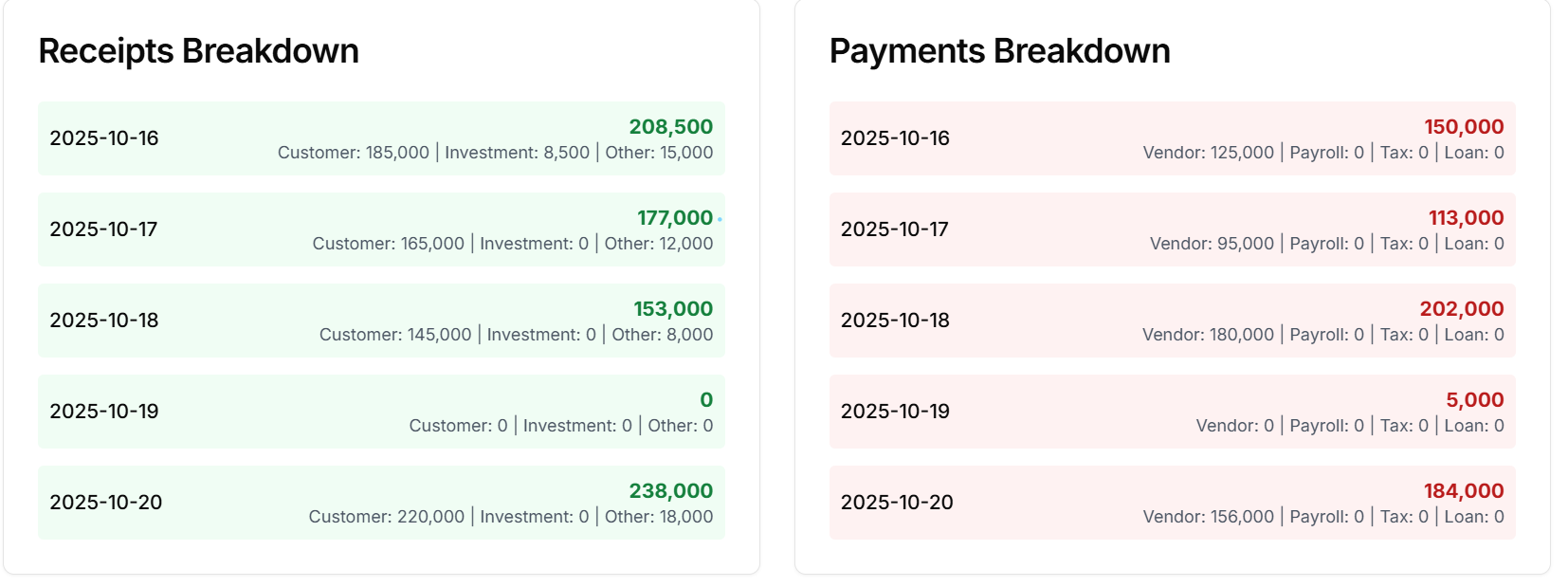Select the 2025-10-20 payments date

pyautogui.click(x=897, y=503)
